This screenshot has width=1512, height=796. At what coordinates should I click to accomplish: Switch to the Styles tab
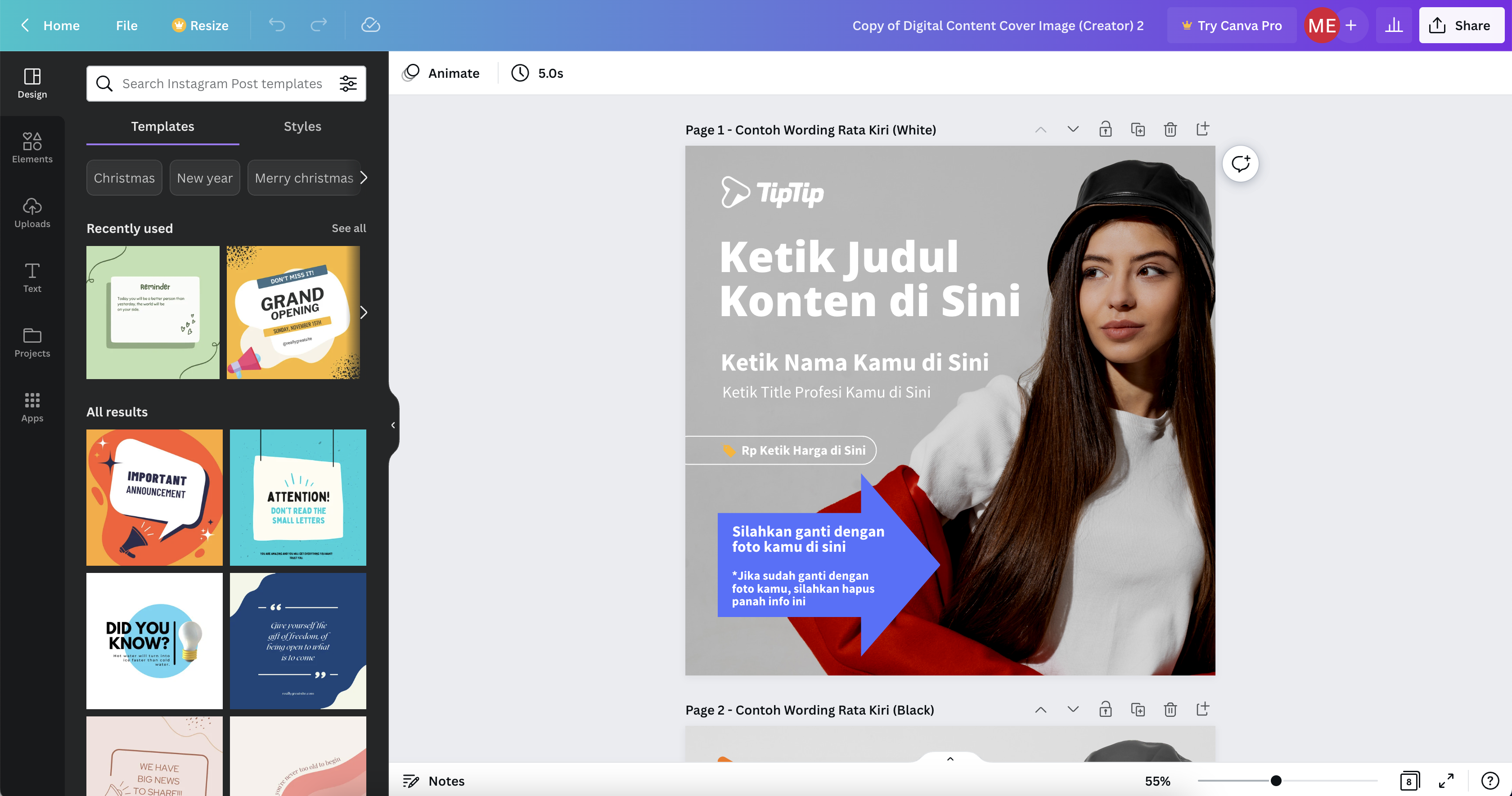302,127
